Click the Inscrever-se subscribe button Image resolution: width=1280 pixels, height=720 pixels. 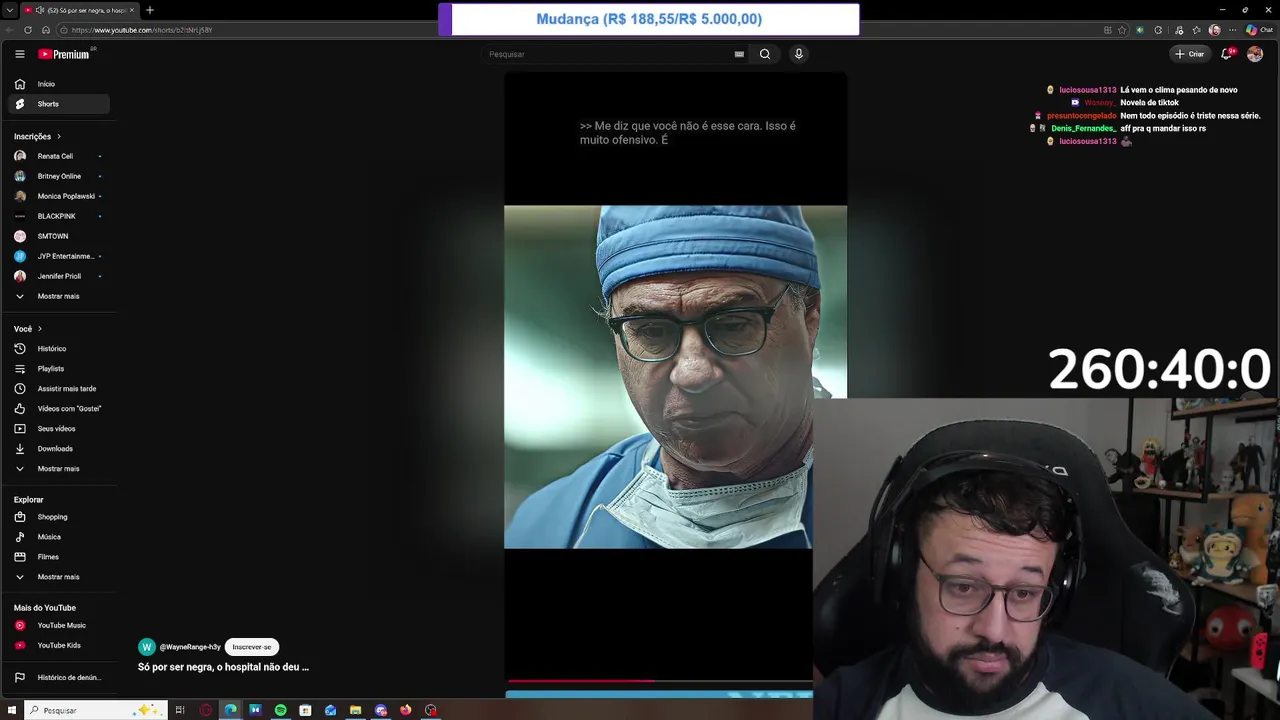[x=252, y=647]
